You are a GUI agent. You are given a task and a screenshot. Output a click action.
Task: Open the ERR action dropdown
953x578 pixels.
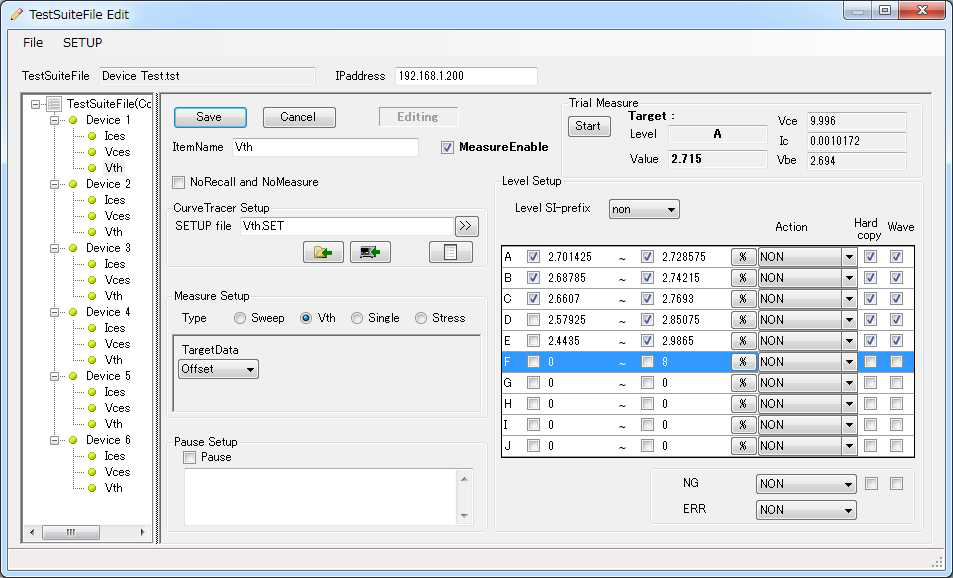tap(806, 510)
